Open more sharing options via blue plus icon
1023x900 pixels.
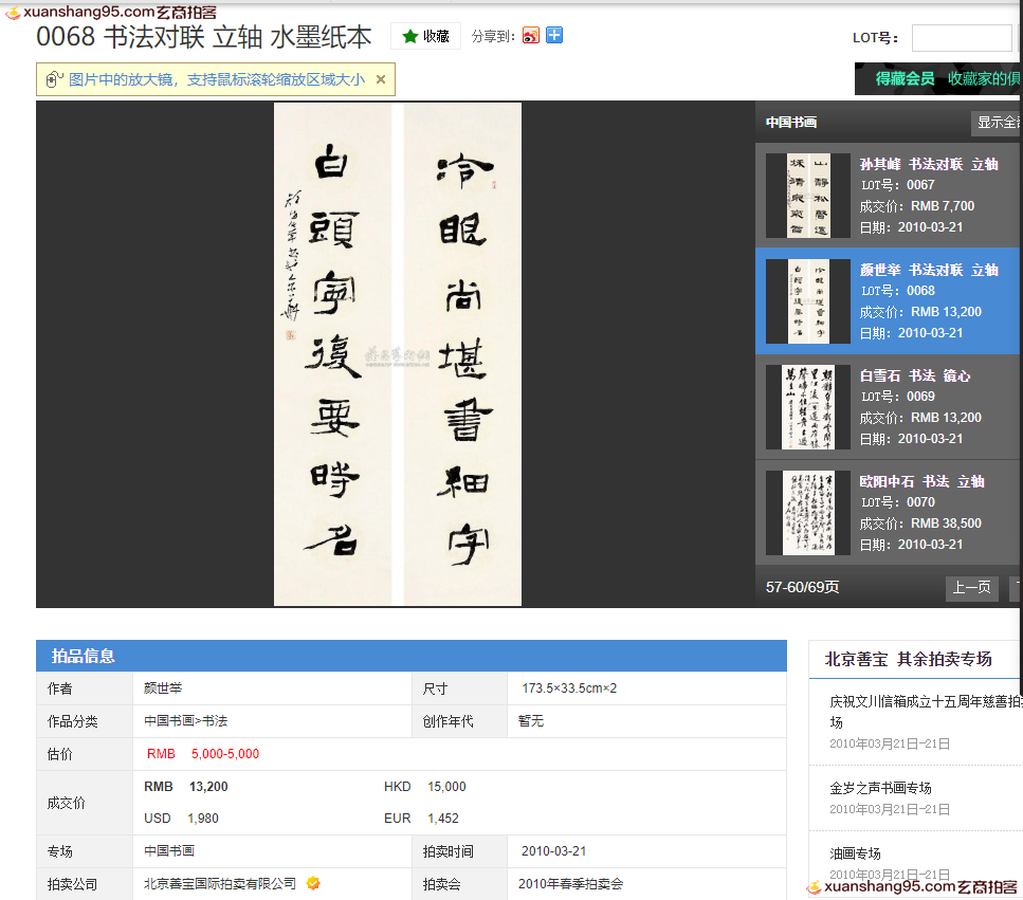click(554, 34)
